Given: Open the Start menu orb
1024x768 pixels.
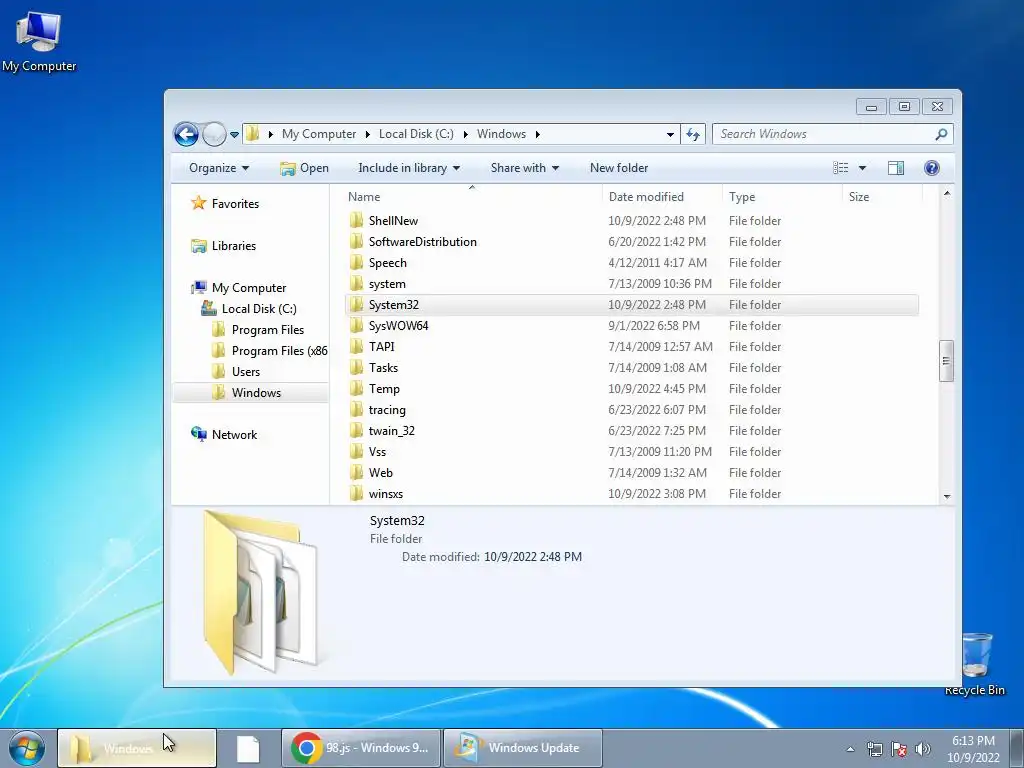Looking at the screenshot, I should tap(27, 748).
